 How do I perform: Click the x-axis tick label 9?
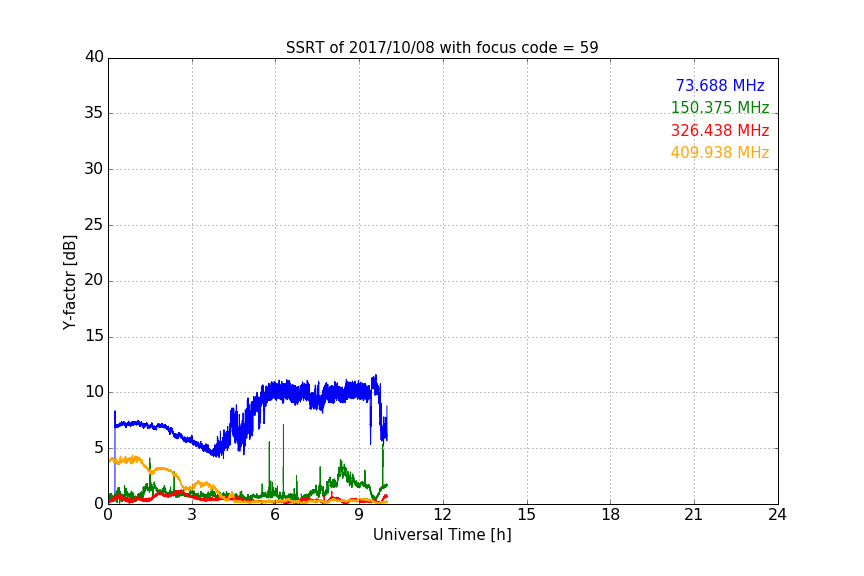pos(359,515)
